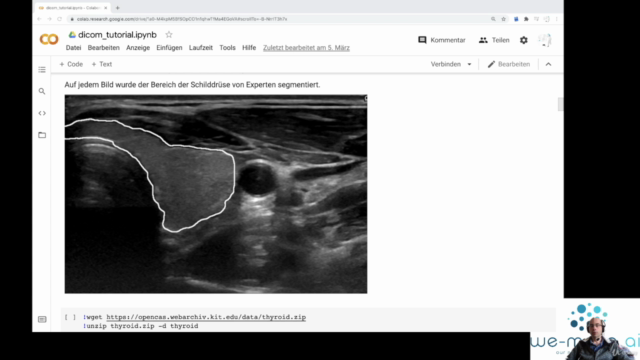
Task: Open the Laufzeit menu
Action: click(201, 48)
